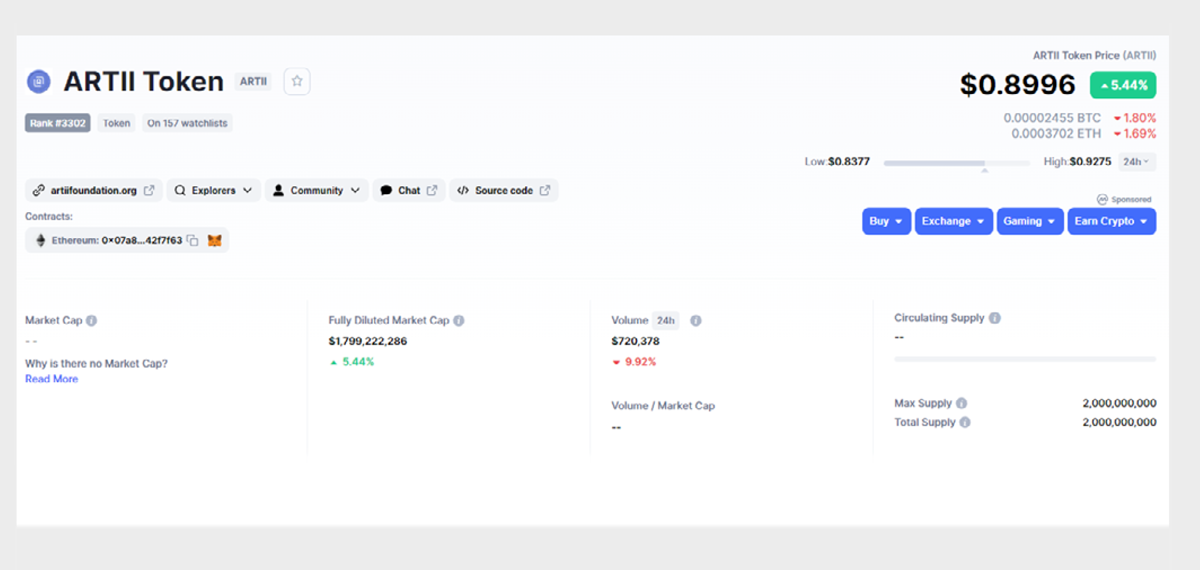Click Market Cap info icon

tap(91, 321)
